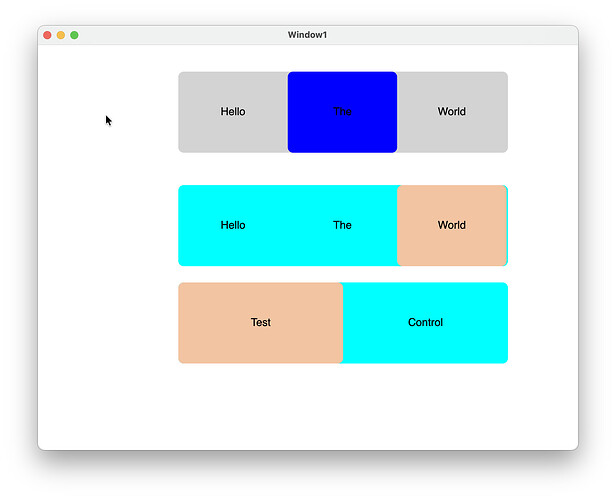Minimize Window1 using the yellow button
Viewport: 616px width, 500px height.
tap(60, 35)
